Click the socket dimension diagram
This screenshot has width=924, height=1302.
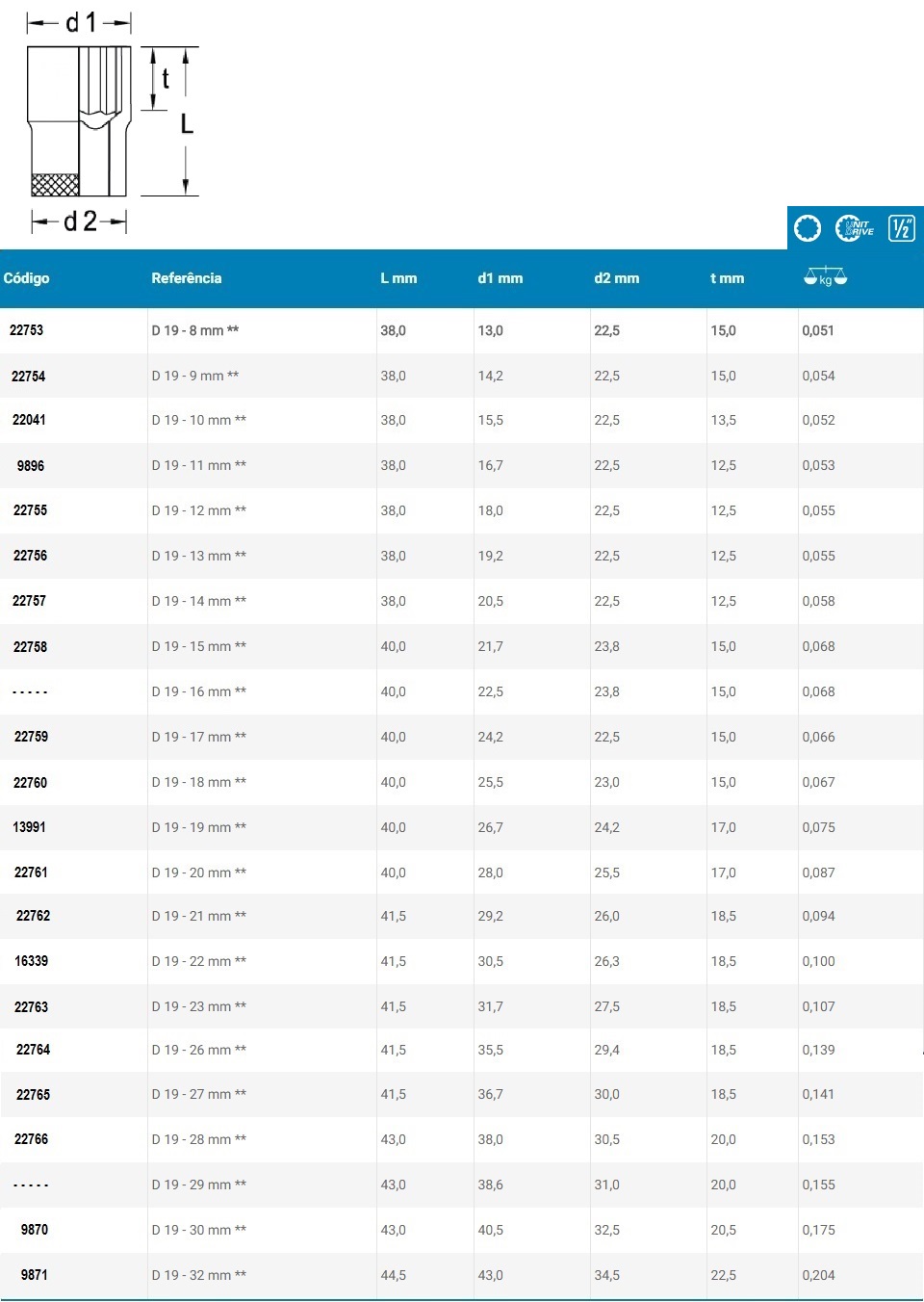[x=113, y=122]
